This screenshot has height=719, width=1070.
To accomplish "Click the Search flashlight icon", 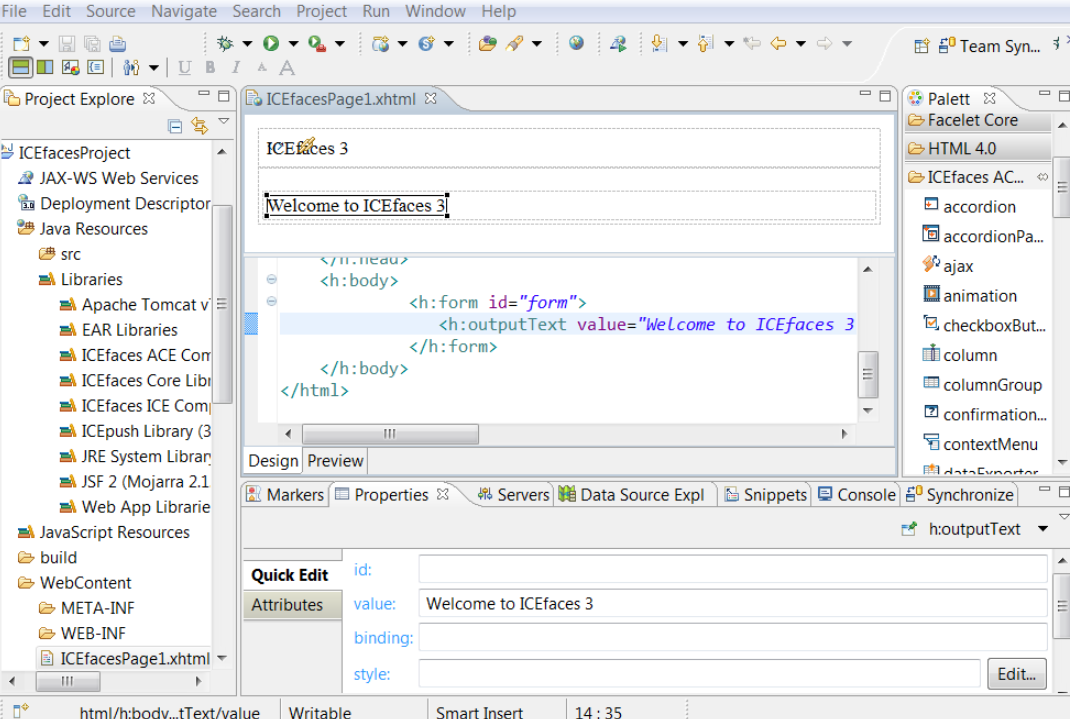I will (x=515, y=44).
